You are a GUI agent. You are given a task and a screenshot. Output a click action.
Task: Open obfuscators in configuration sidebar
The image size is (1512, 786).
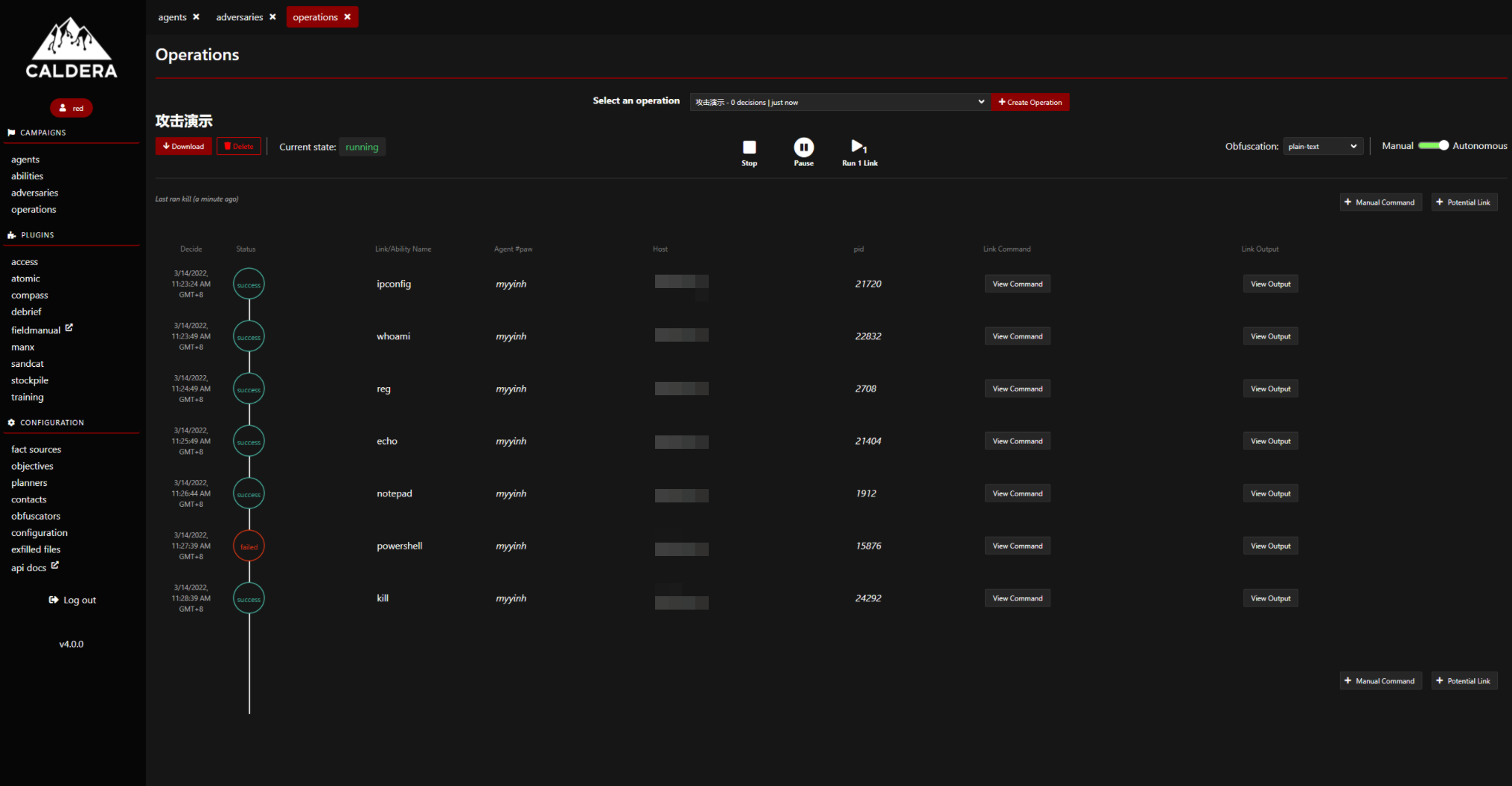pos(36,517)
